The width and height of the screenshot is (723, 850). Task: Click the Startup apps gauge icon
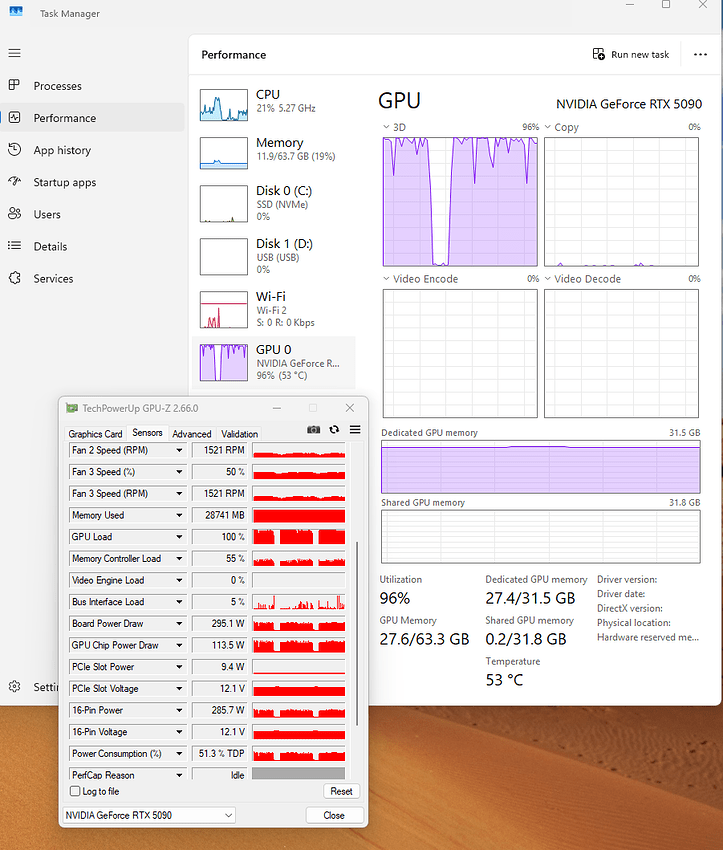click(15, 182)
